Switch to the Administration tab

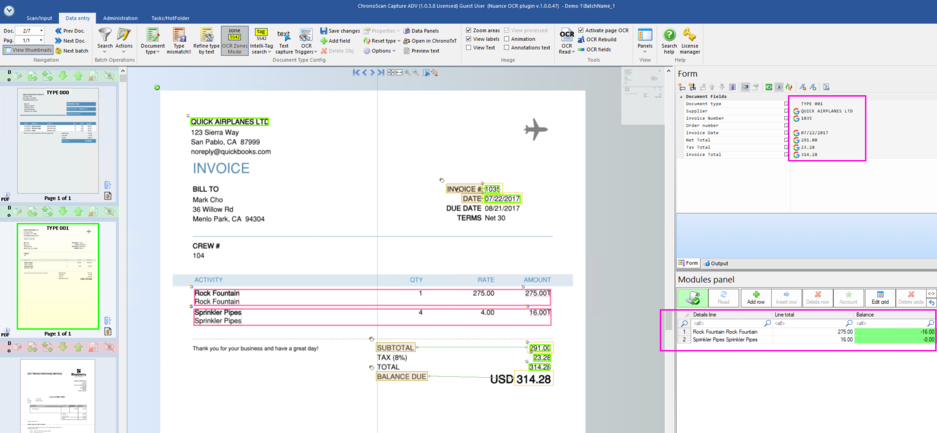(120, 18)
